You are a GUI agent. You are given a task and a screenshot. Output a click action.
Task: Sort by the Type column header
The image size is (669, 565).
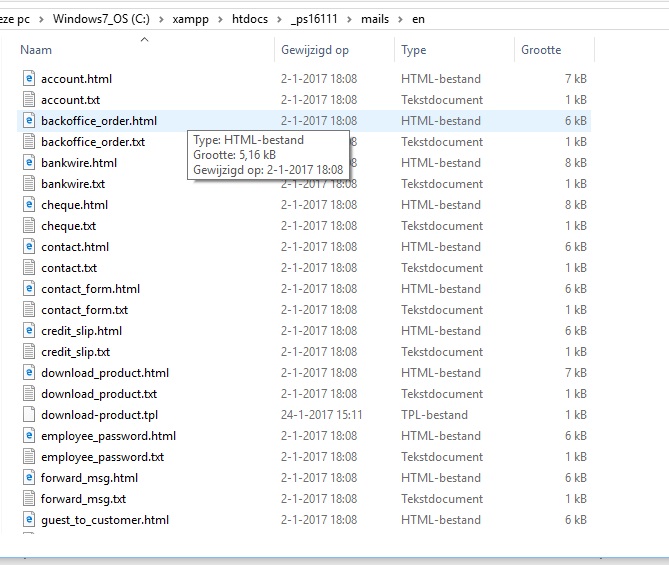[413, 50]
